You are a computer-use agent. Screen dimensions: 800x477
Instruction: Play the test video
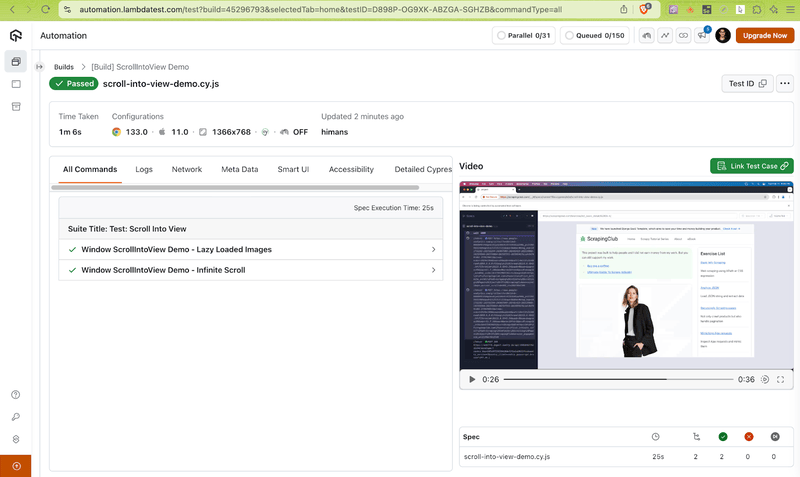472,380
